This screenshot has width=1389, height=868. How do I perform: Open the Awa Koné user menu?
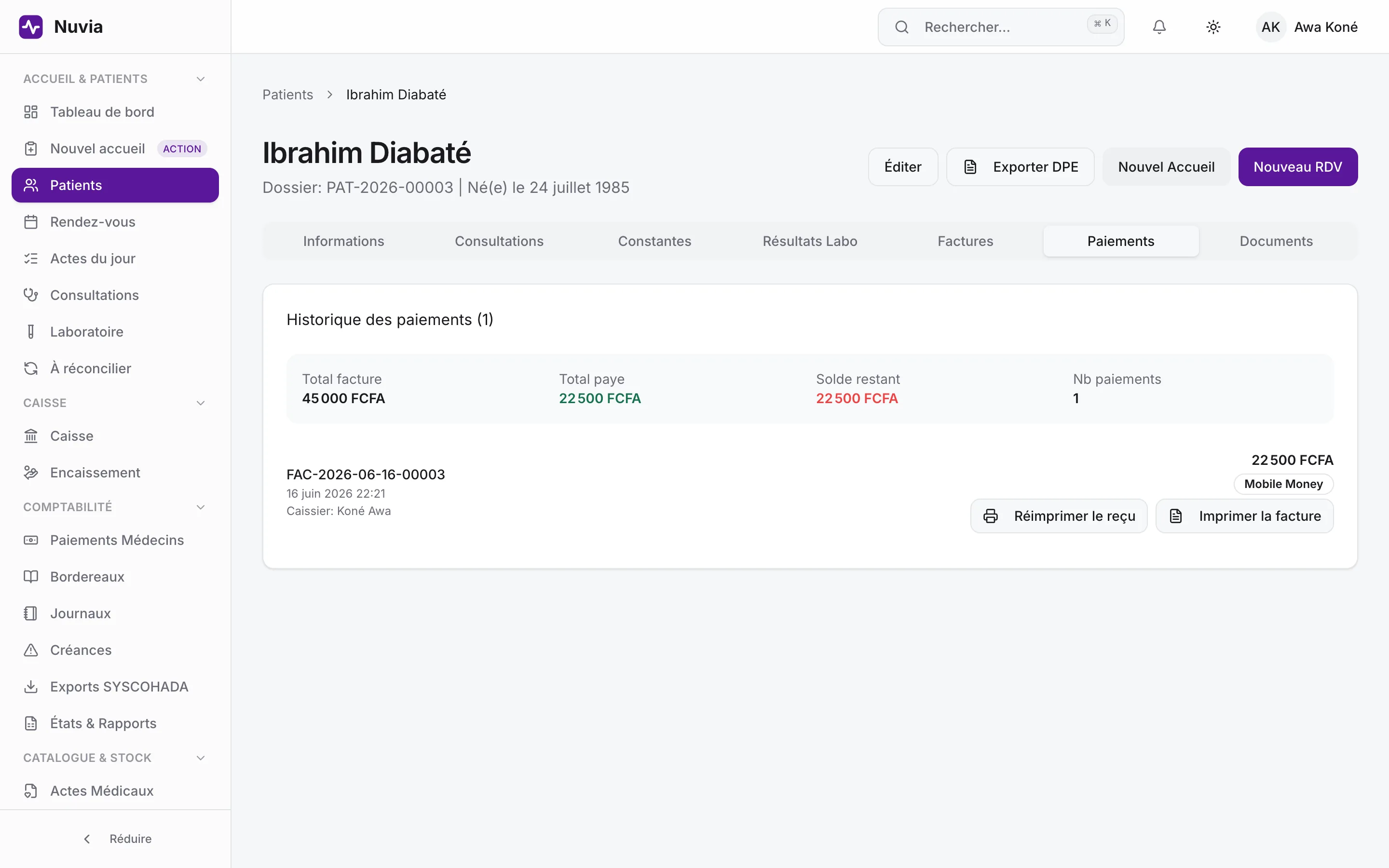click(x=1307, y=27)
